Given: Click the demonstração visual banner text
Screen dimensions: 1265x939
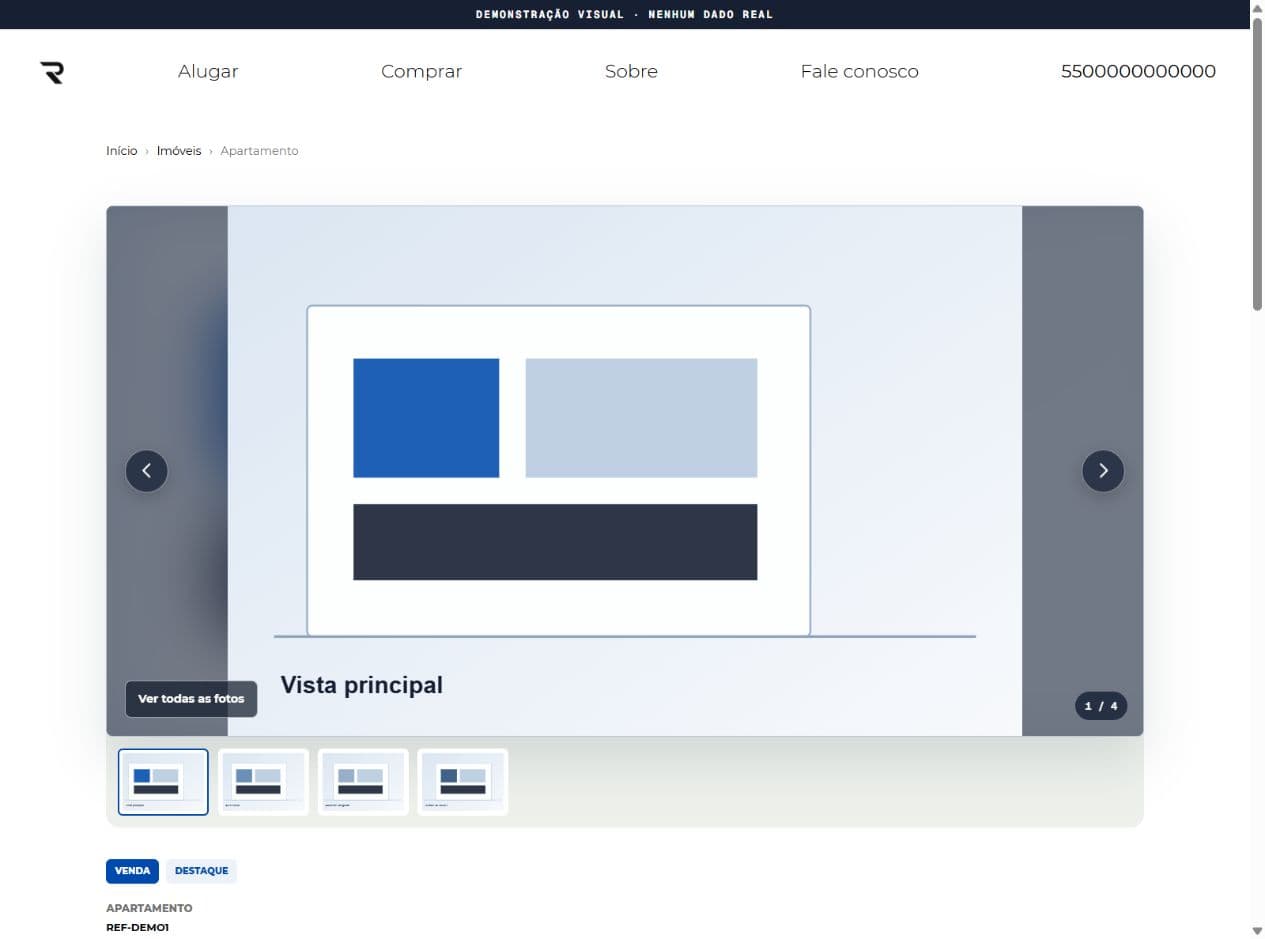Looking at the screenshot, I should (625, 14).
